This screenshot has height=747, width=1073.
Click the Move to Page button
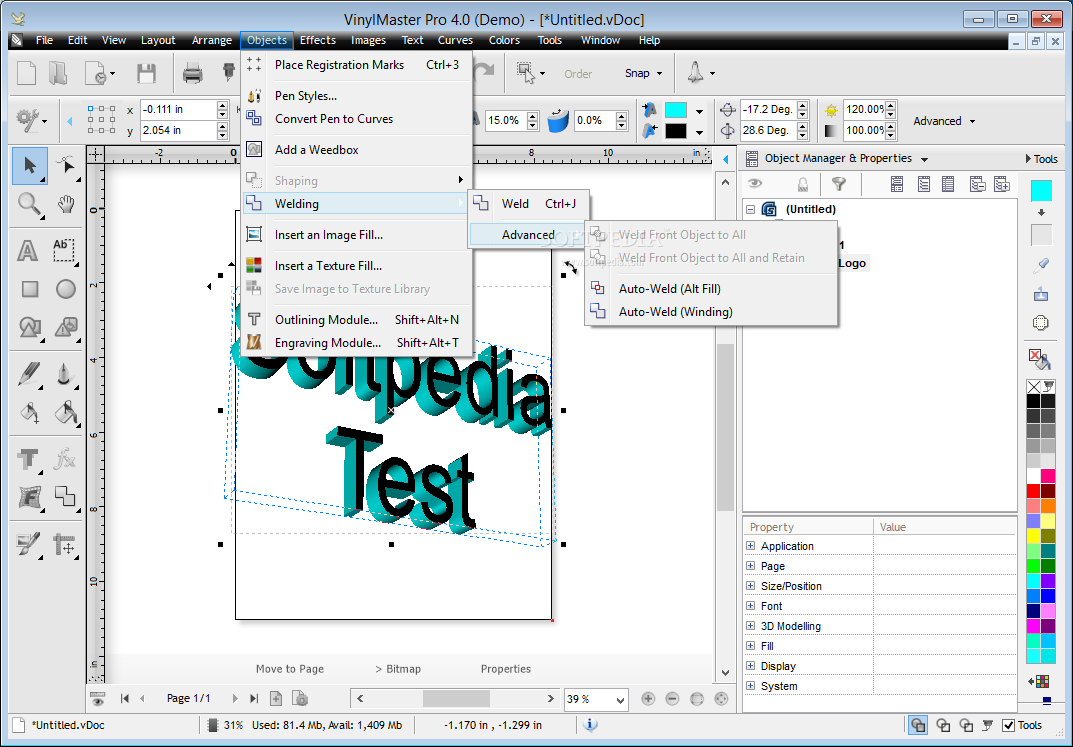point(289,669)
